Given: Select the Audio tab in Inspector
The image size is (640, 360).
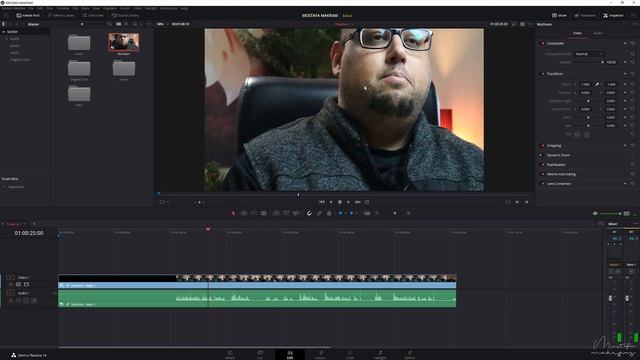Looking at the screenshot, I should tap(598, 33).
